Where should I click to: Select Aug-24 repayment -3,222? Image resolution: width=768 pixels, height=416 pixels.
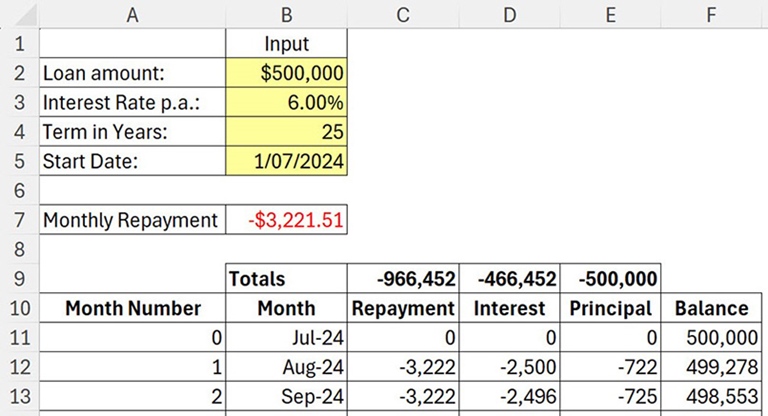point(403,367)
